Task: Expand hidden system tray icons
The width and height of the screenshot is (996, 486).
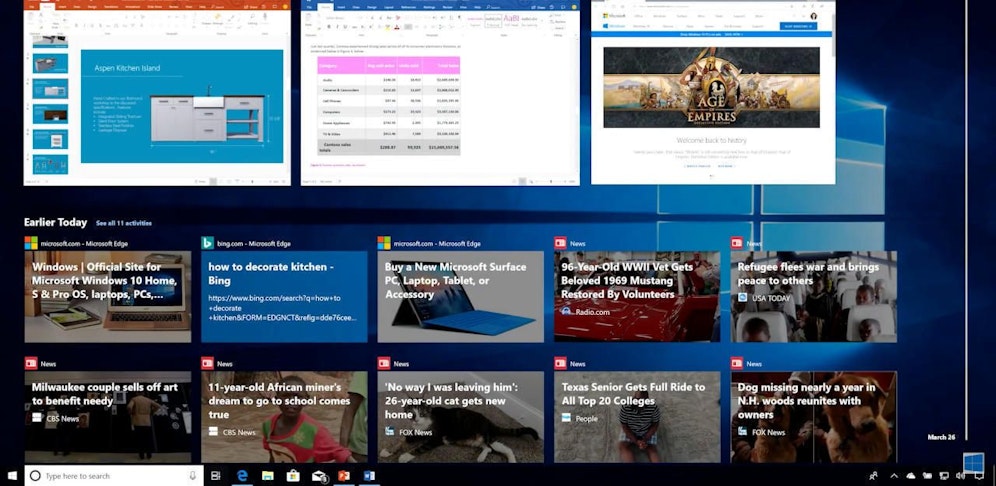Action: point(893,476)
